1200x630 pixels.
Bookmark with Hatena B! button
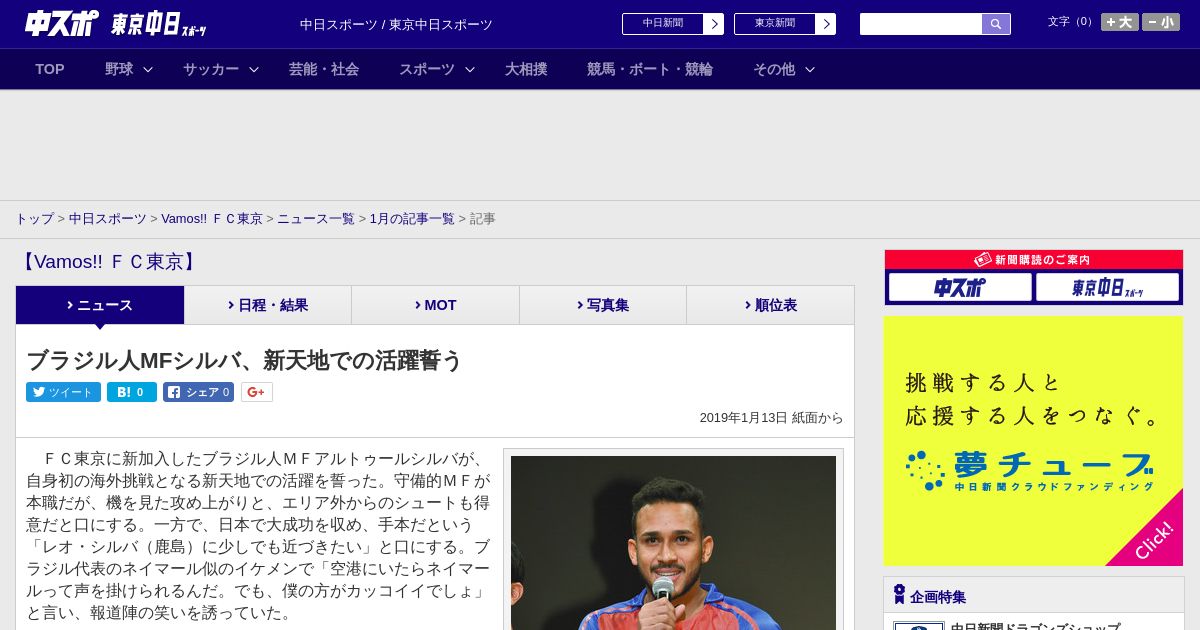click(x=132, y=392)
